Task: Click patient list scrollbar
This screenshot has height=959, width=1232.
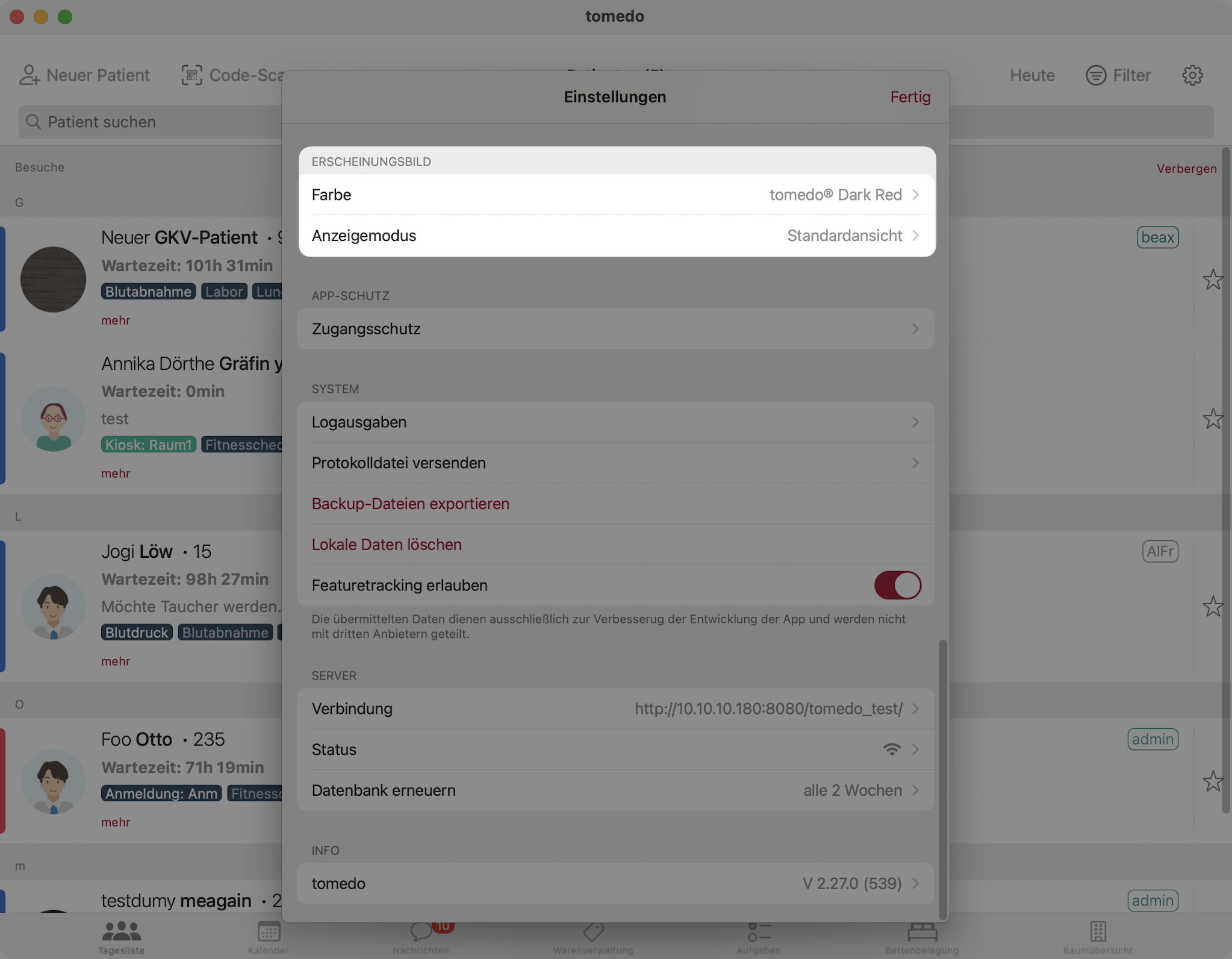Action: (x=1225, y=481)
